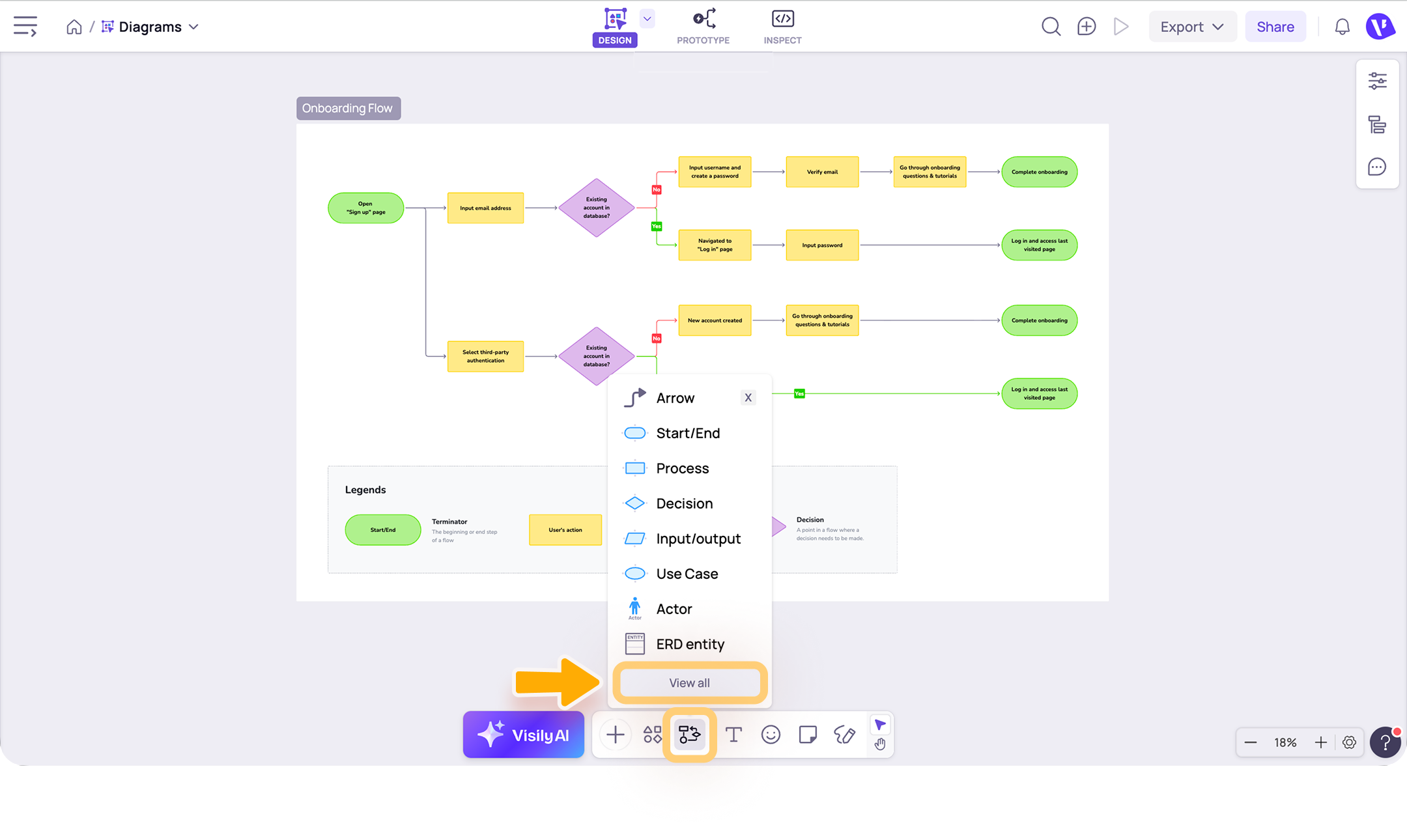1407x840 pixels.
Task: Open the Export dropdown
Action: [x=1192, y=27]
